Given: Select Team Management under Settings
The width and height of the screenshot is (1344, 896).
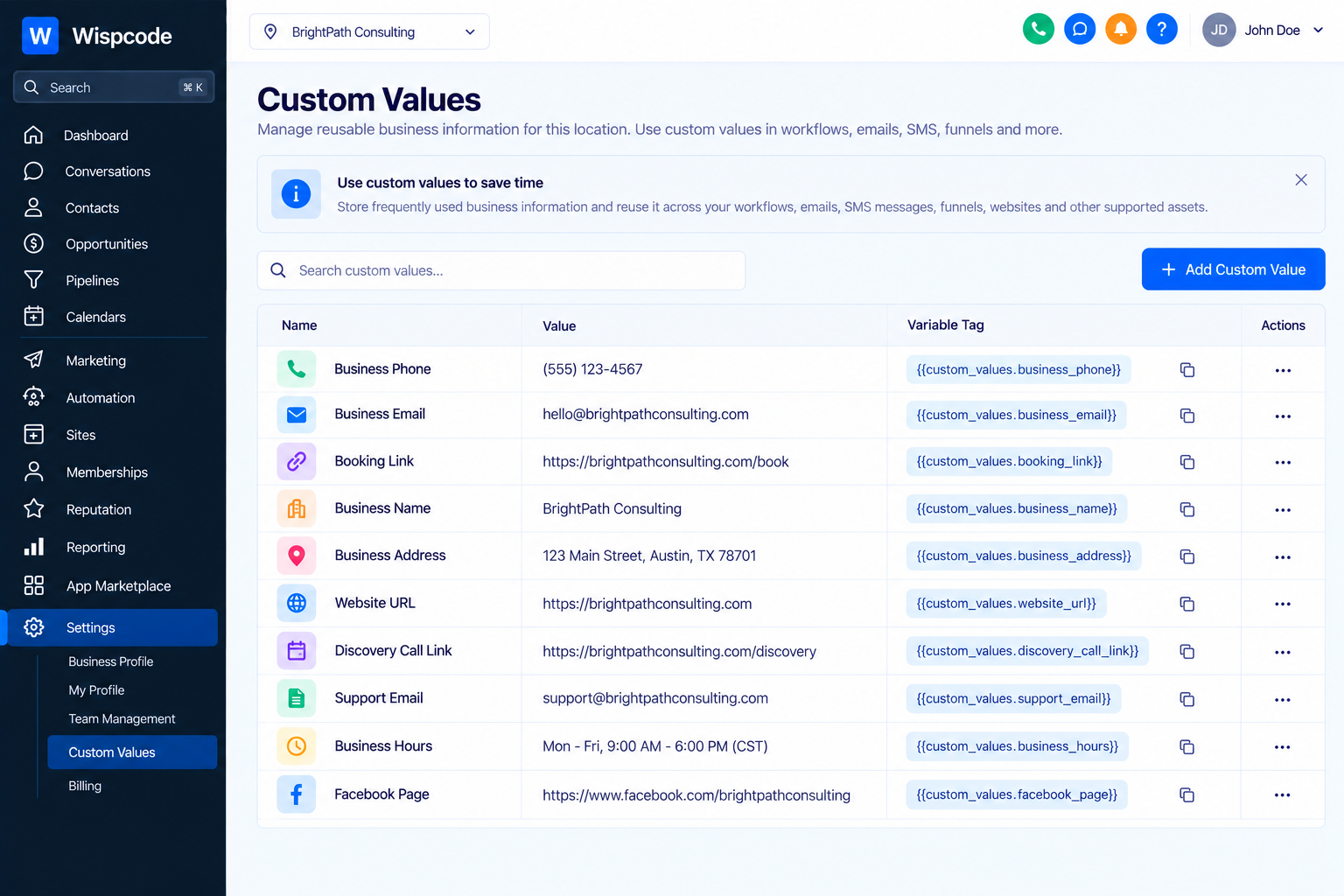Looking at the screenshot, I should tap(122, 719).
